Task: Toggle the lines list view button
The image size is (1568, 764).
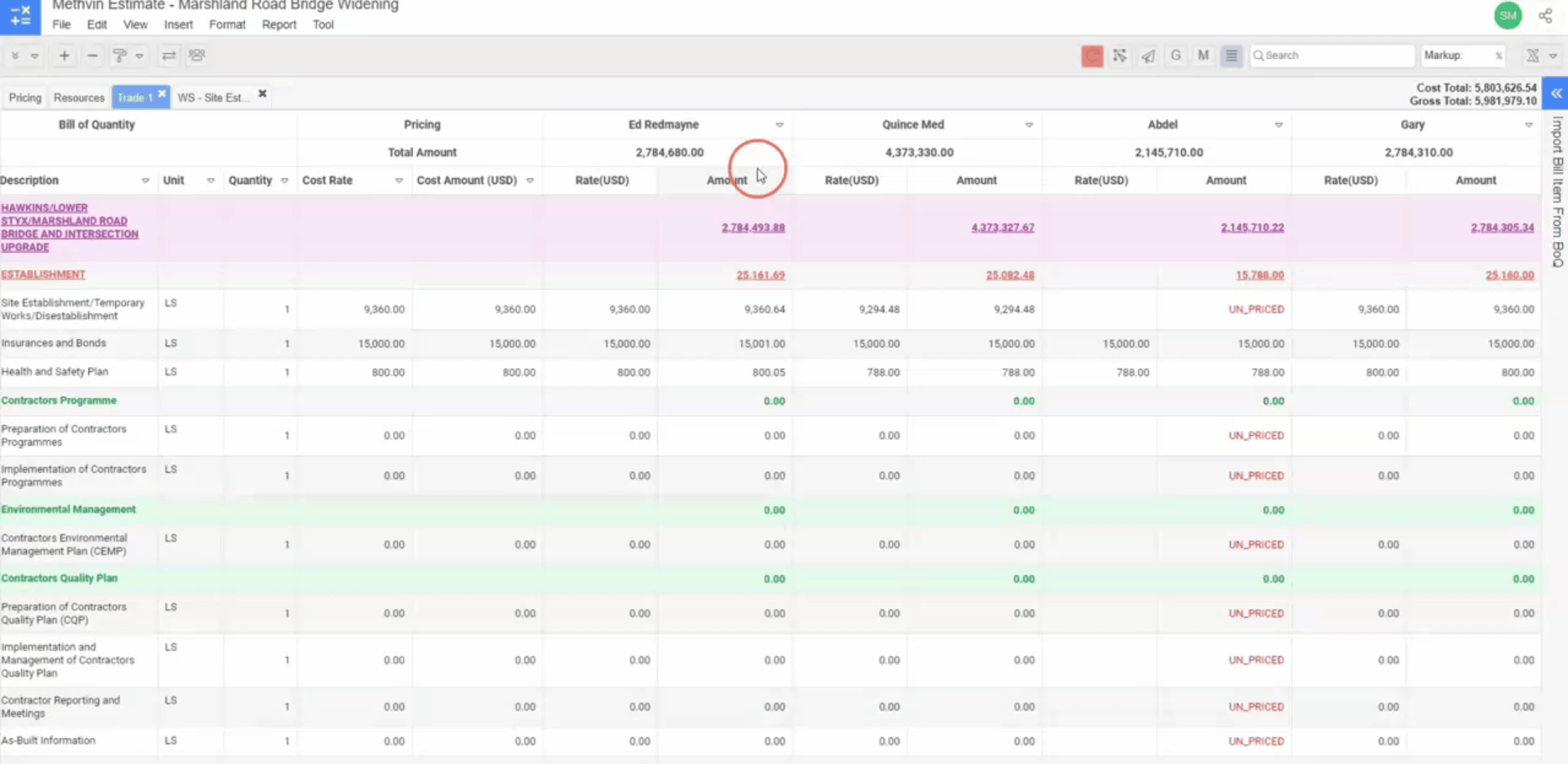Action: coord(1231,55)
